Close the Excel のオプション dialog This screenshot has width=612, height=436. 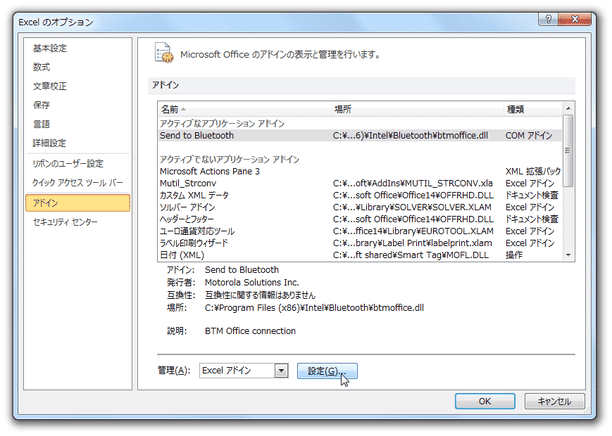coord(575,19)
